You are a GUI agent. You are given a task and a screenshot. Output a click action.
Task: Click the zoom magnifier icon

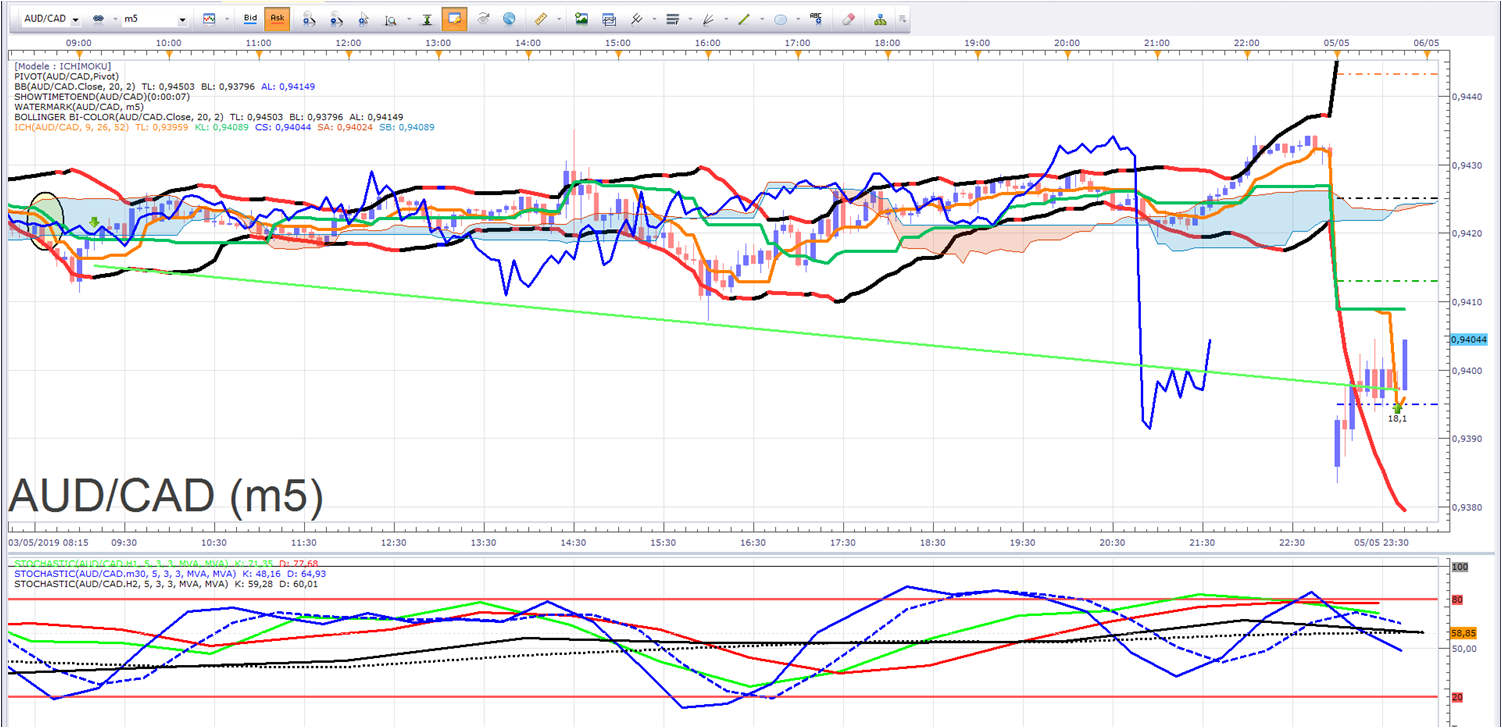(389, 19)
